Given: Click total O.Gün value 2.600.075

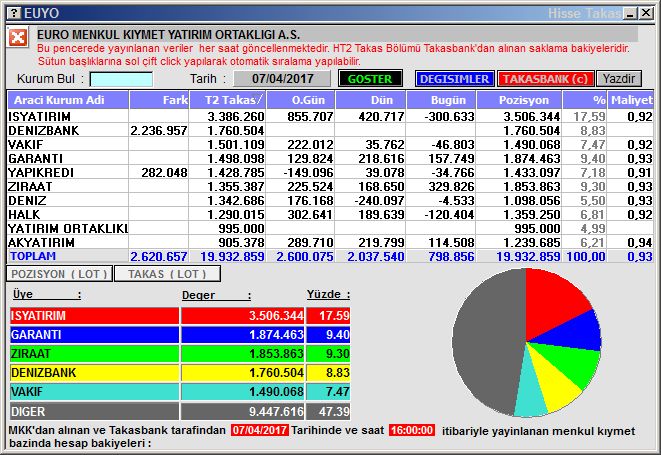Looking at the screenshot, I should point(305,256).
